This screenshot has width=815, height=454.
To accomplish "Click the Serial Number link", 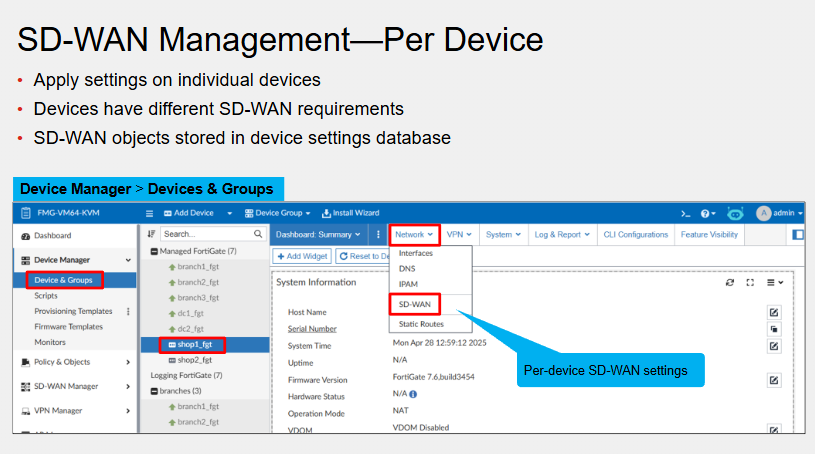I will 312,329.
